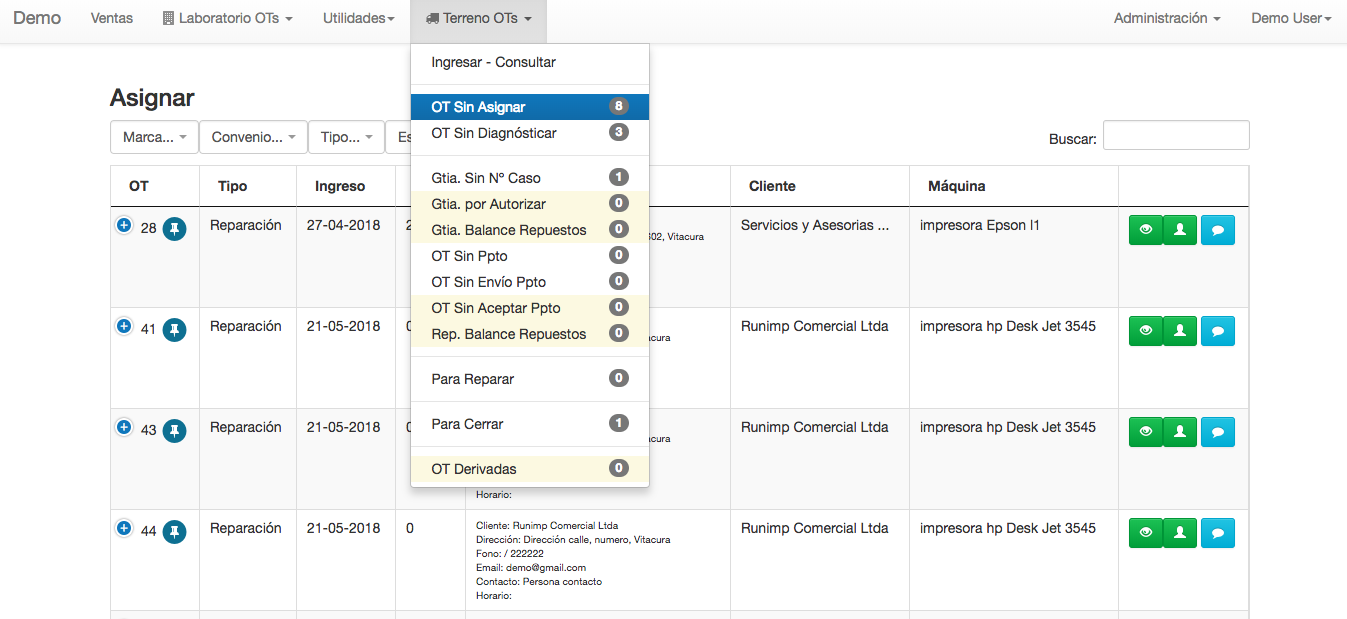View OT 28 with green eye button
Viewport: 1347px width, 619px height.
point(1146,230)
